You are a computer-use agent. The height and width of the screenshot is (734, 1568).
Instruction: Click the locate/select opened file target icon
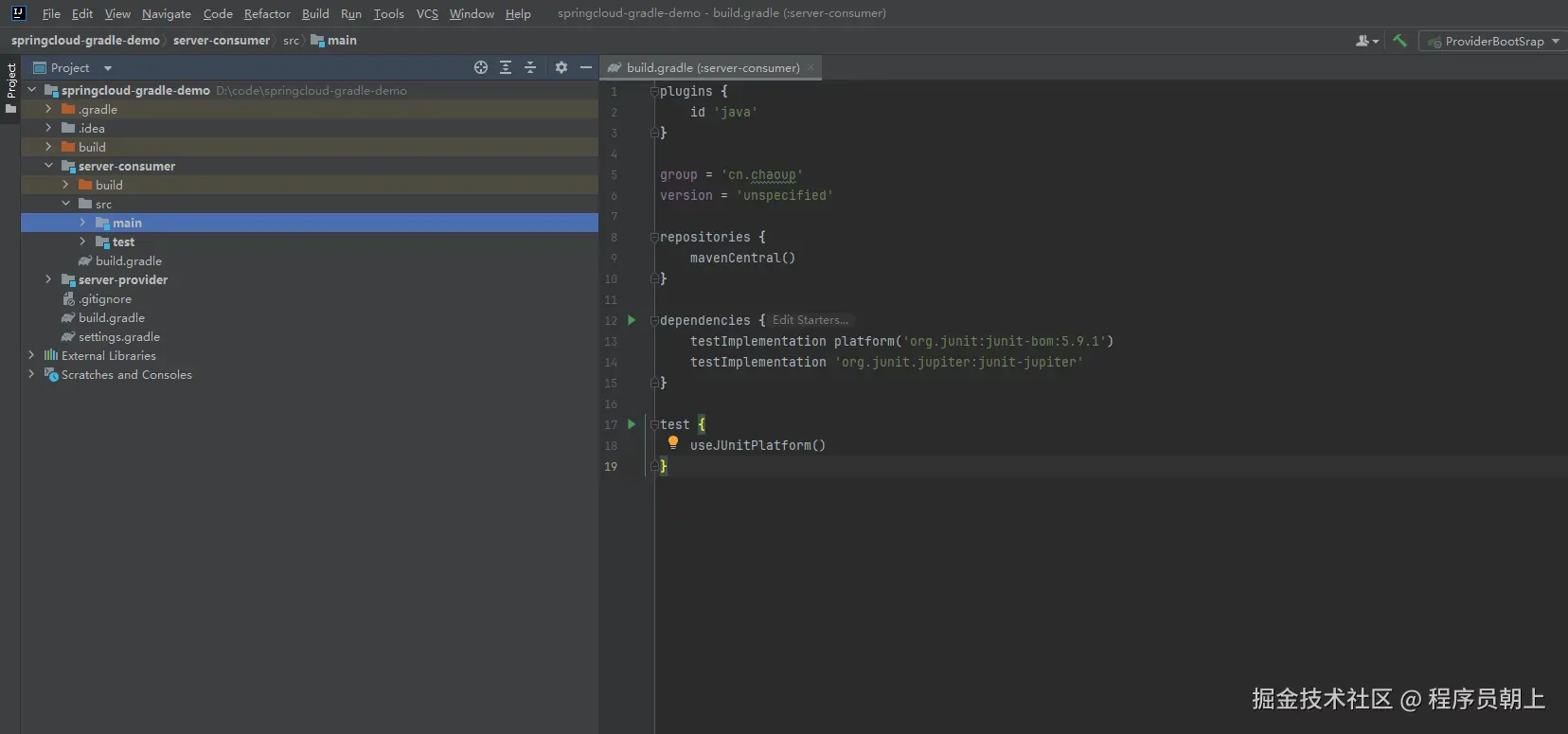[481, 67]
